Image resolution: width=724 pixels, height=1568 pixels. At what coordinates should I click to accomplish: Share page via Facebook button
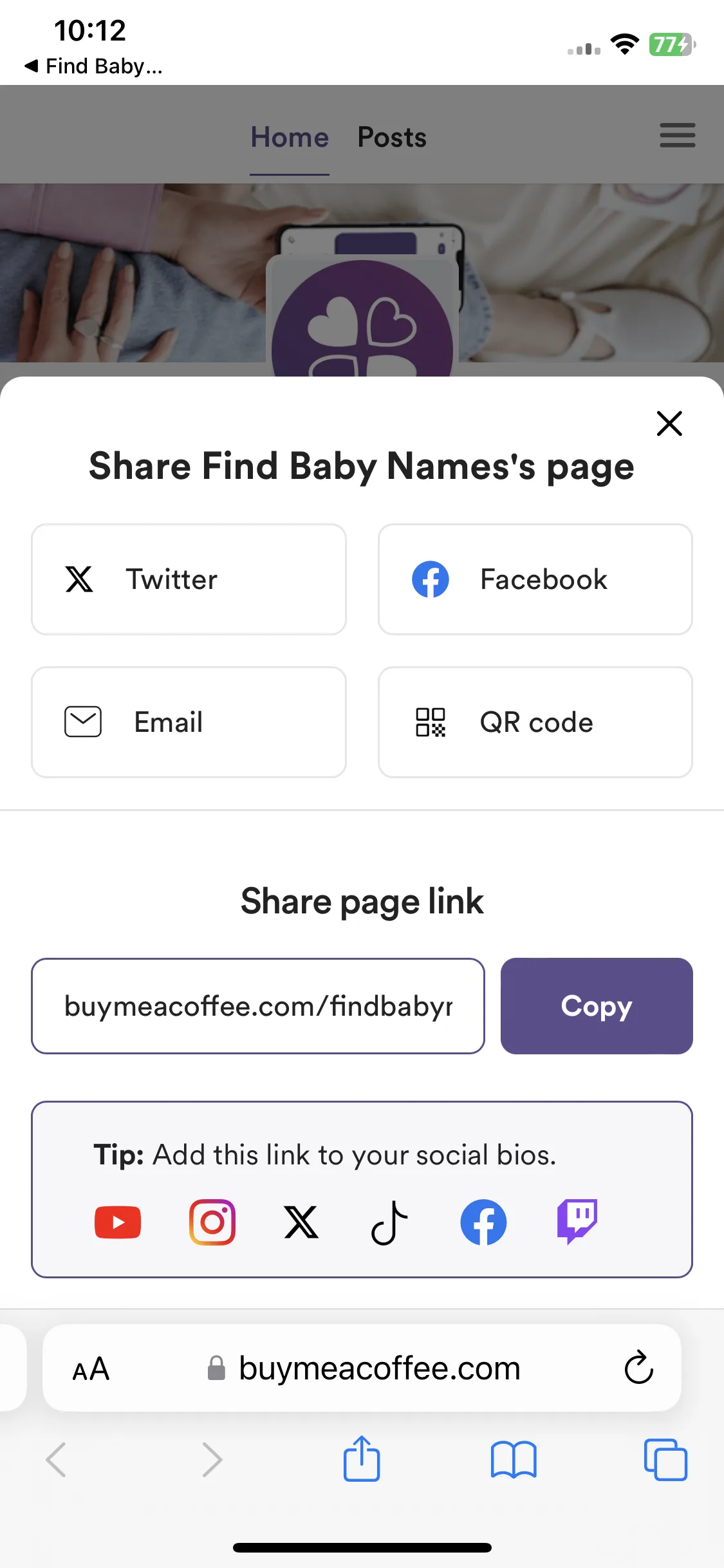[535, 579]
